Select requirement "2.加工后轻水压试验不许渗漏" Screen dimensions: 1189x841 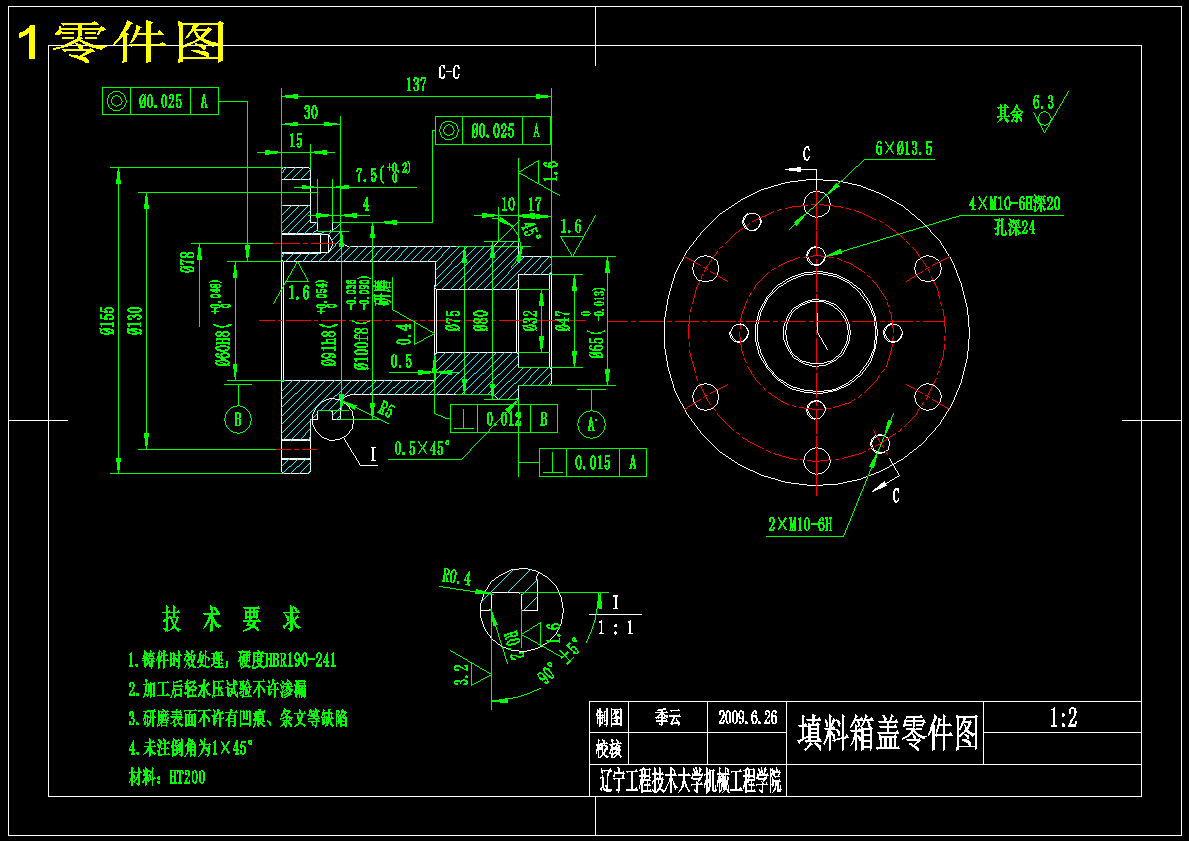217,689
